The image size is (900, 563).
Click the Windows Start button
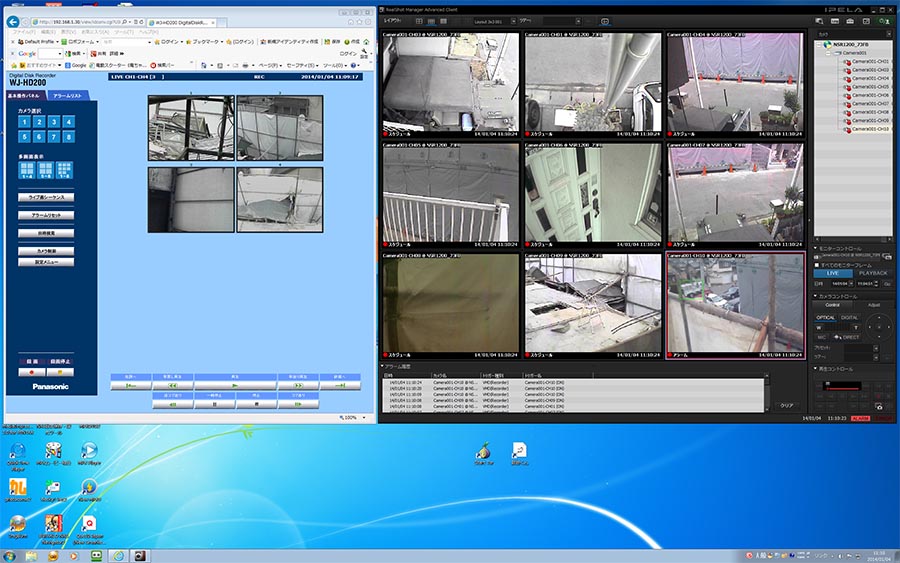10,555
